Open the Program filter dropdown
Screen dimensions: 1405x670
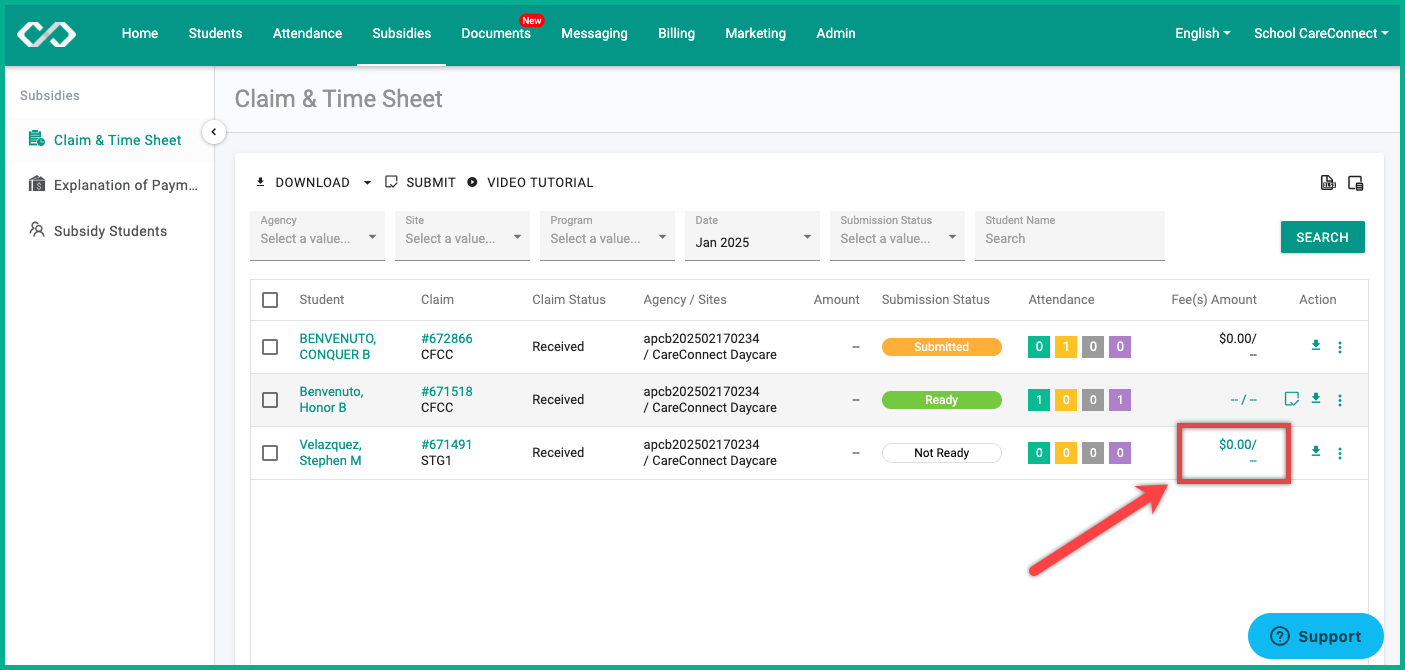coord(607,235)
